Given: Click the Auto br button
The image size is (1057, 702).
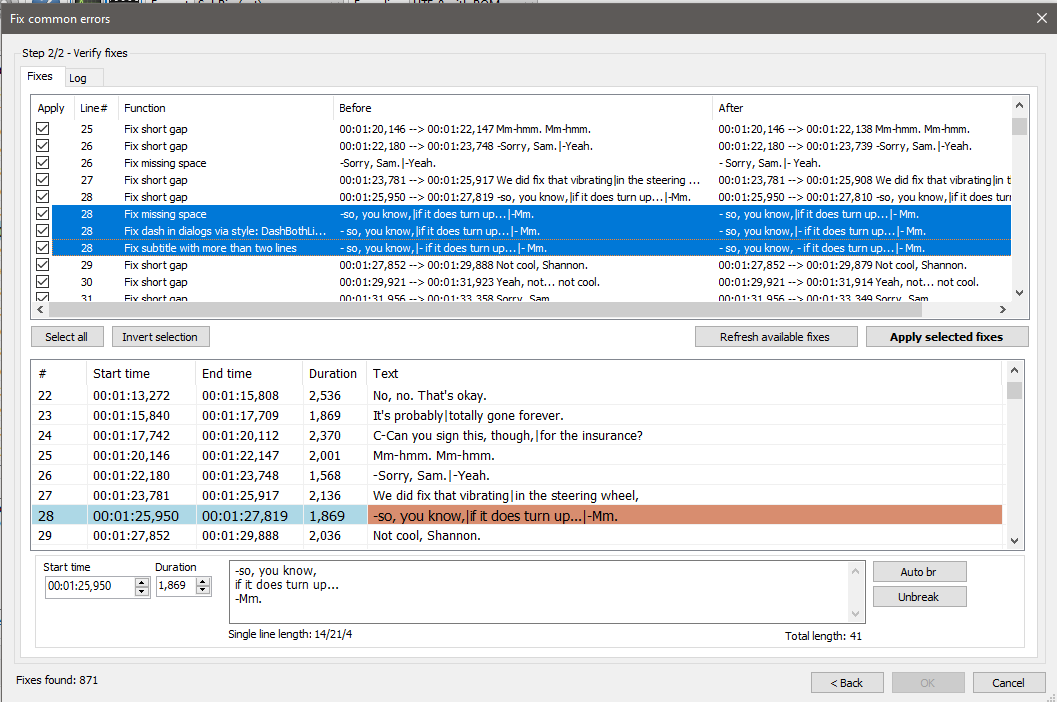Looking at the screenshot, I should coord(919,572).
